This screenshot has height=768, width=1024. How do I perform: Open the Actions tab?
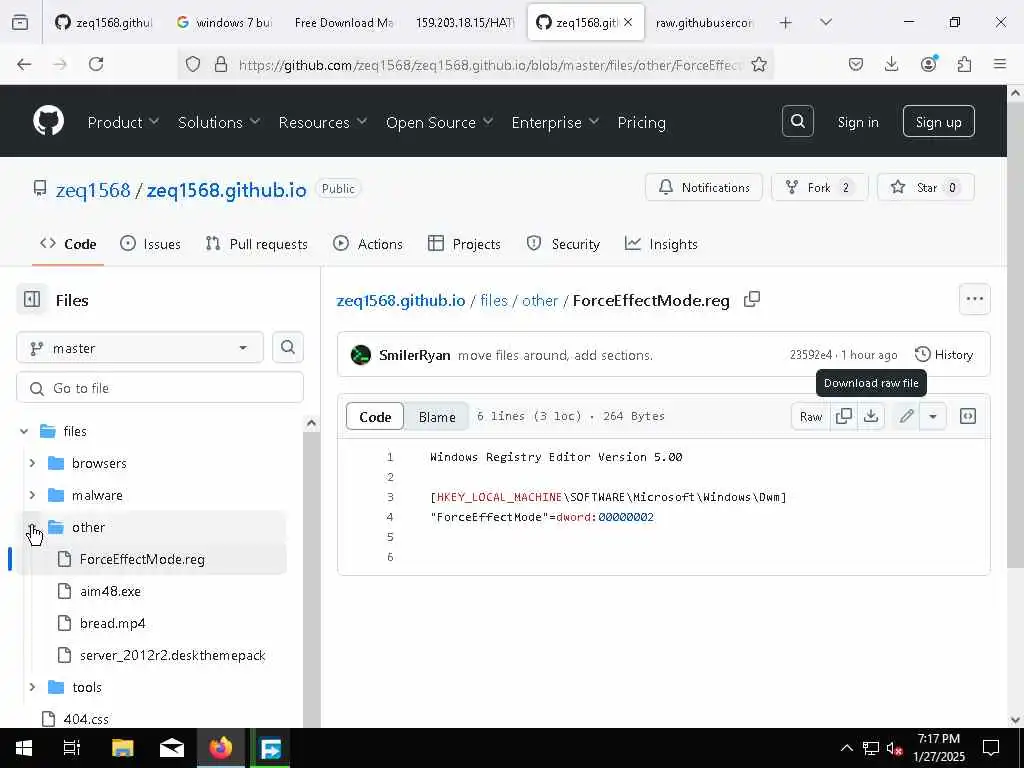[368, 244]
